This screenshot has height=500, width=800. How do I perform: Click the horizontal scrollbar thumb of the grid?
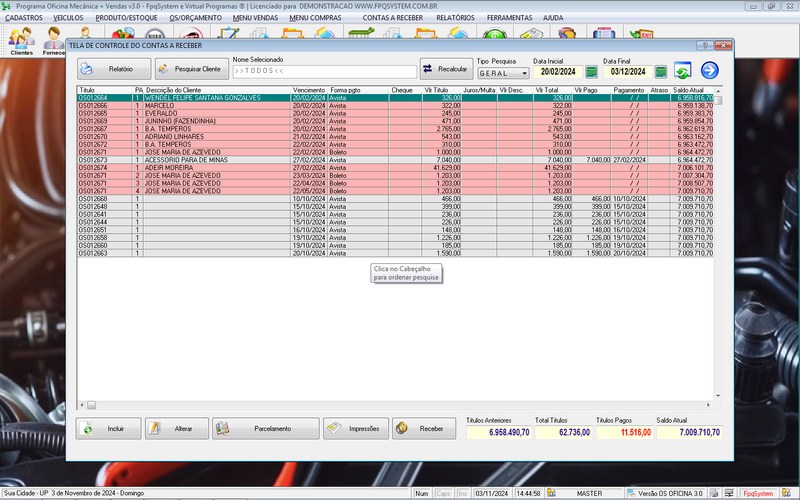pyautogui.click(x=91, y=405)
